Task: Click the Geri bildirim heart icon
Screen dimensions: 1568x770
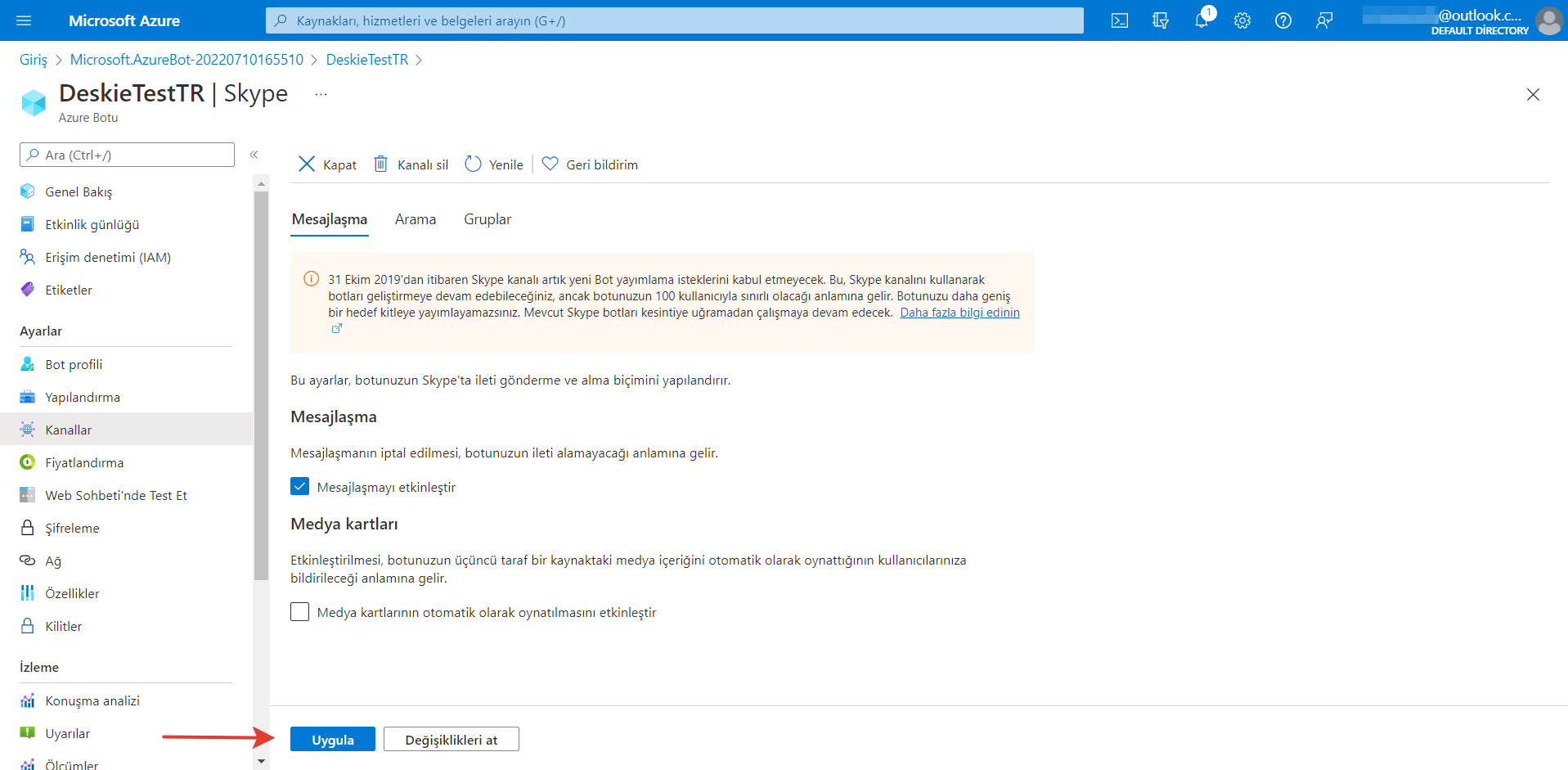Action: 550,164
